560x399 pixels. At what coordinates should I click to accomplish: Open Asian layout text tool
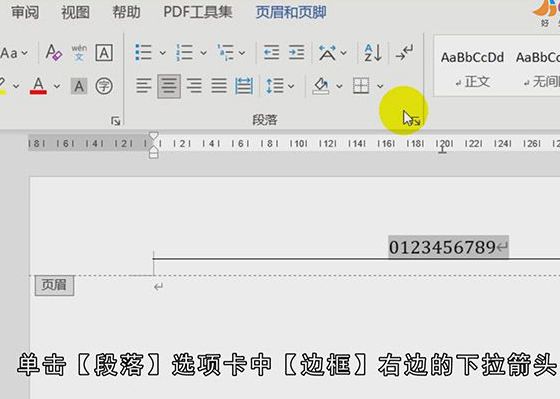click(327, 53)
